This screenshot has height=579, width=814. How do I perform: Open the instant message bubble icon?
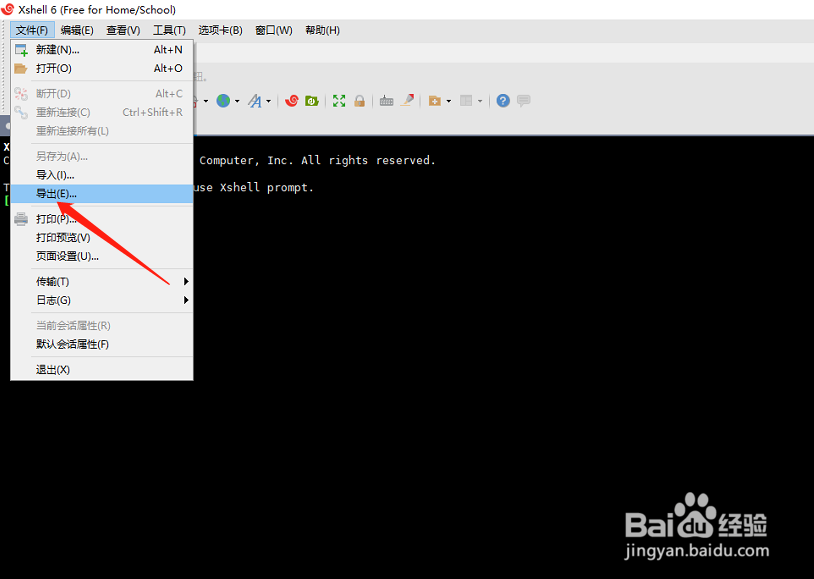point(524,100)
